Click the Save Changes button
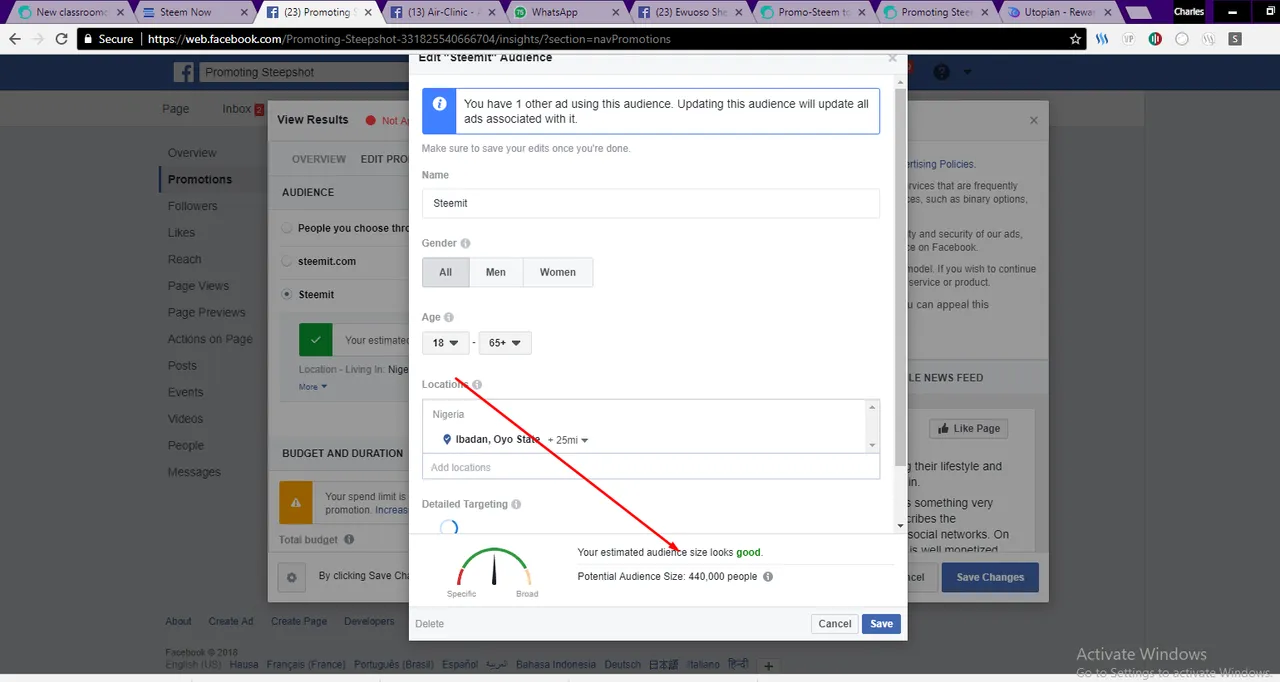1280x682 pixels. point(990,577)
